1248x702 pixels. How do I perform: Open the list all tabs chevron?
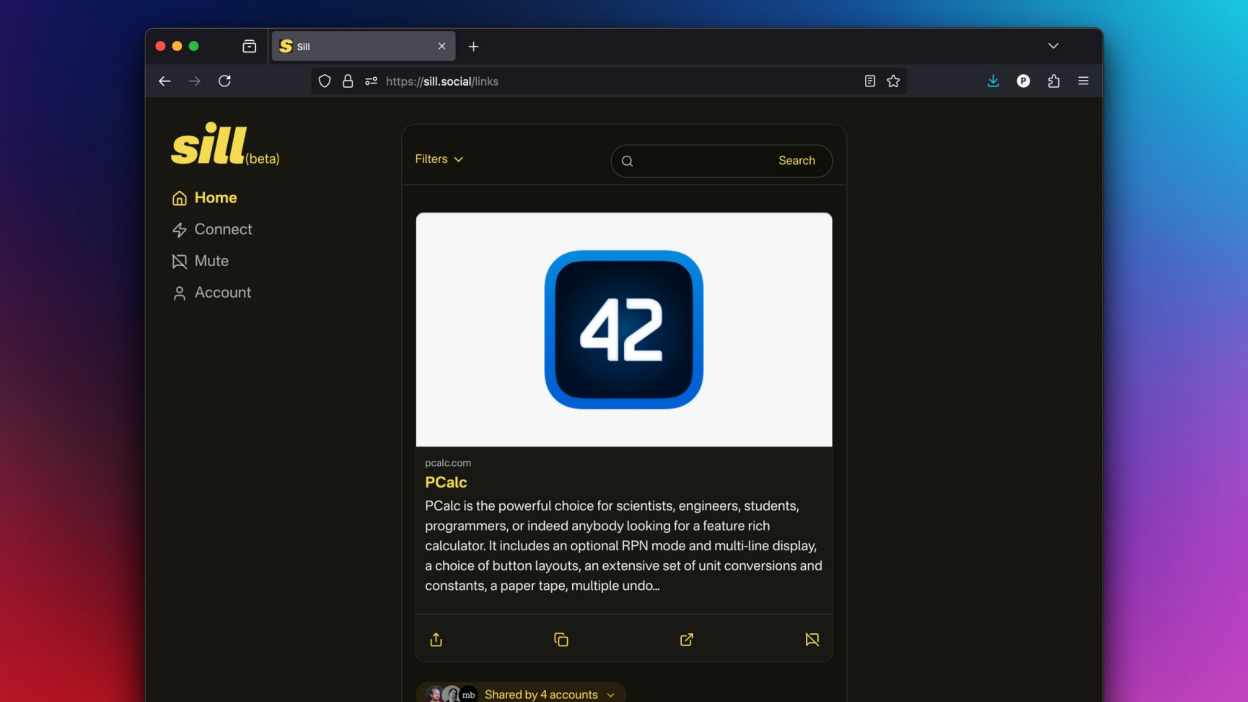point(1053,46)
